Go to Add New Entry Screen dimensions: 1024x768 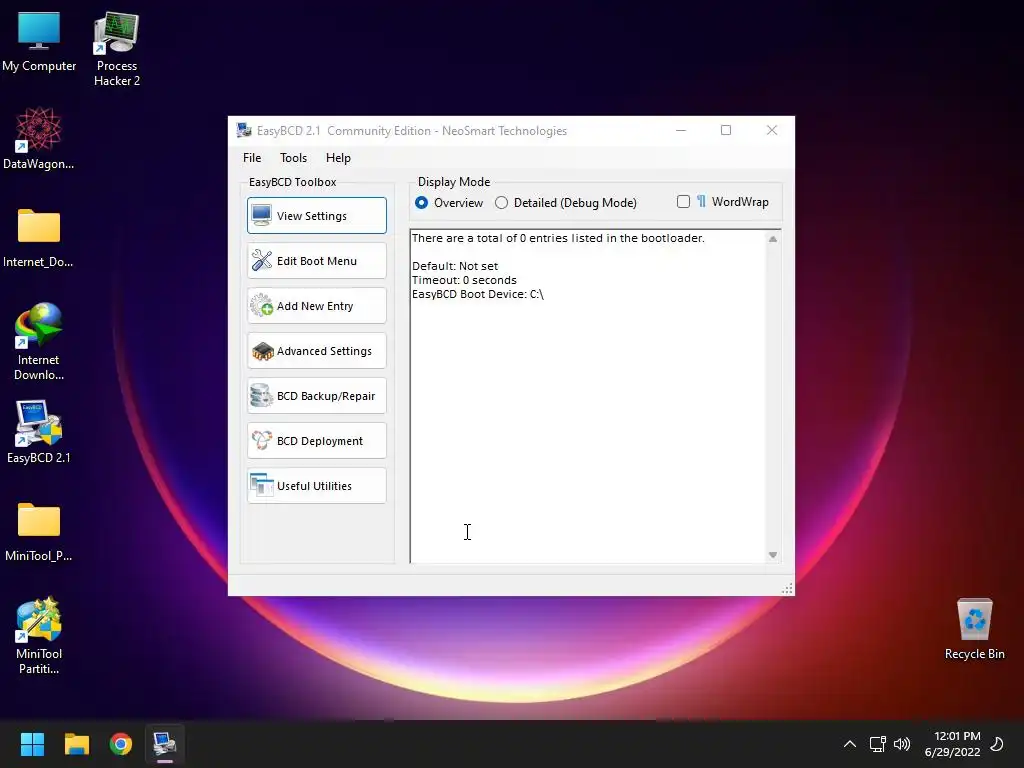coord(317,306)
